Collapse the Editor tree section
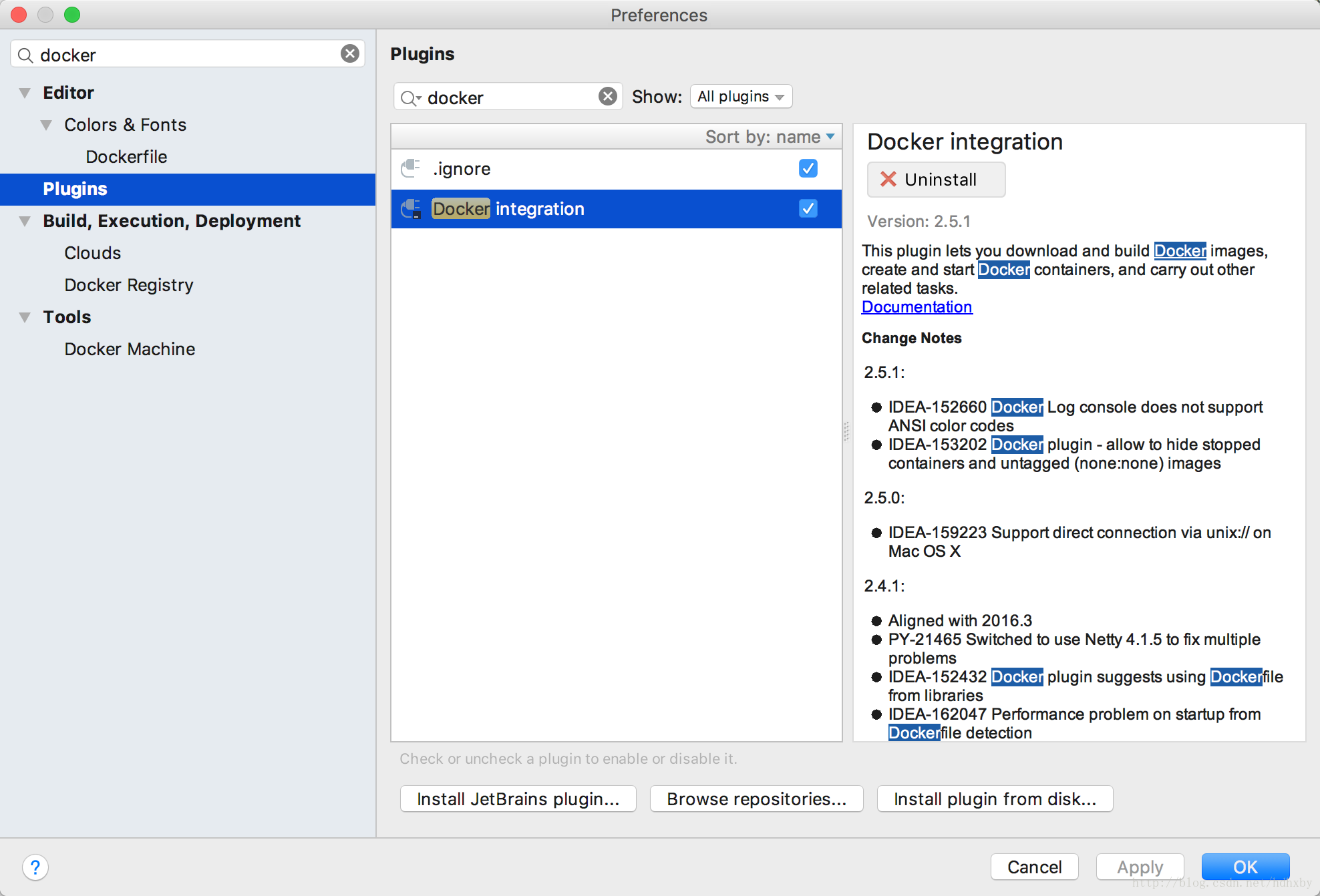Image resolution: width=1320 pixels, height=896 pixels. click(25, 93)
